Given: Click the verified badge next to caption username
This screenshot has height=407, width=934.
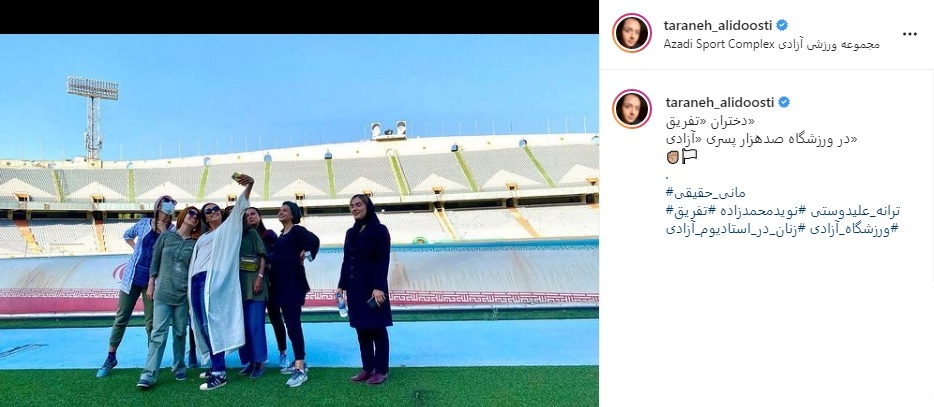Looking at the screenshot, I should [784, 102].
